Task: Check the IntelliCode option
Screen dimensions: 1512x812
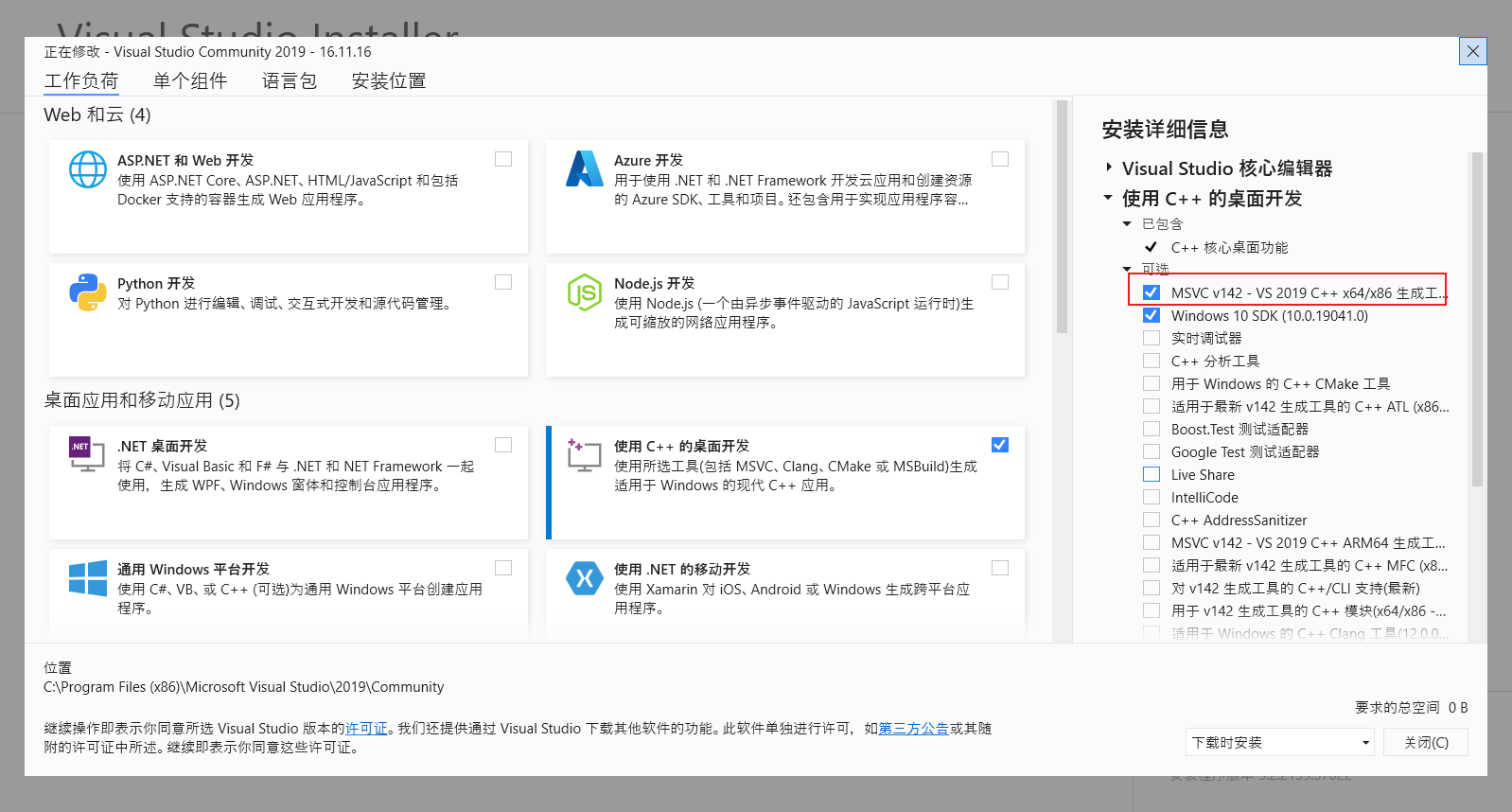Action: click(1152, 497)
